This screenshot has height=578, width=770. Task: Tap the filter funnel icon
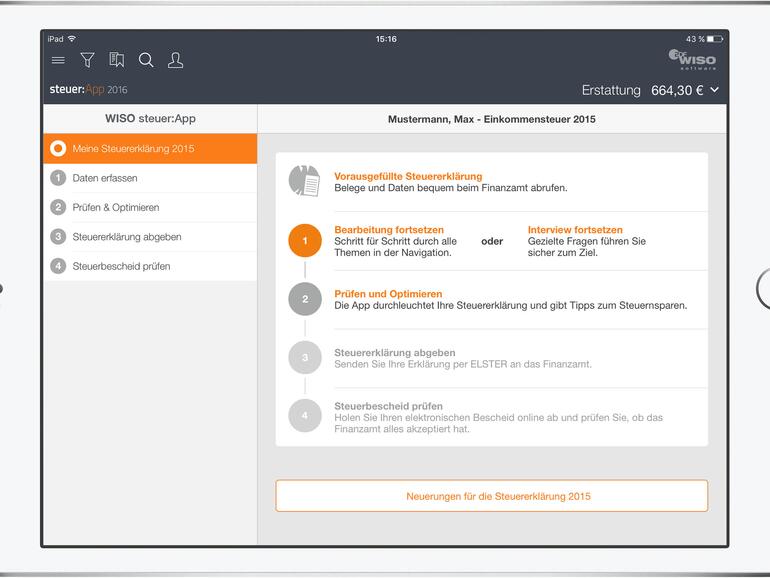coord(87,60)
